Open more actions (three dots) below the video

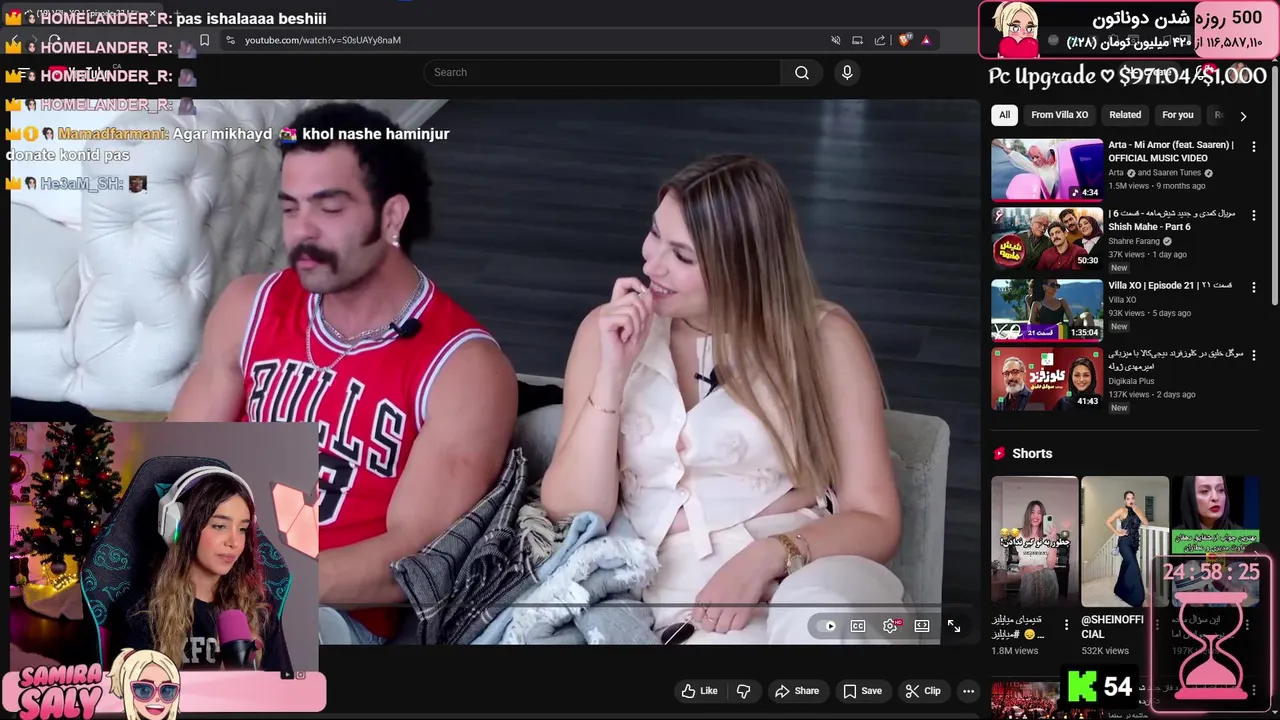click(x=968, y=691)
